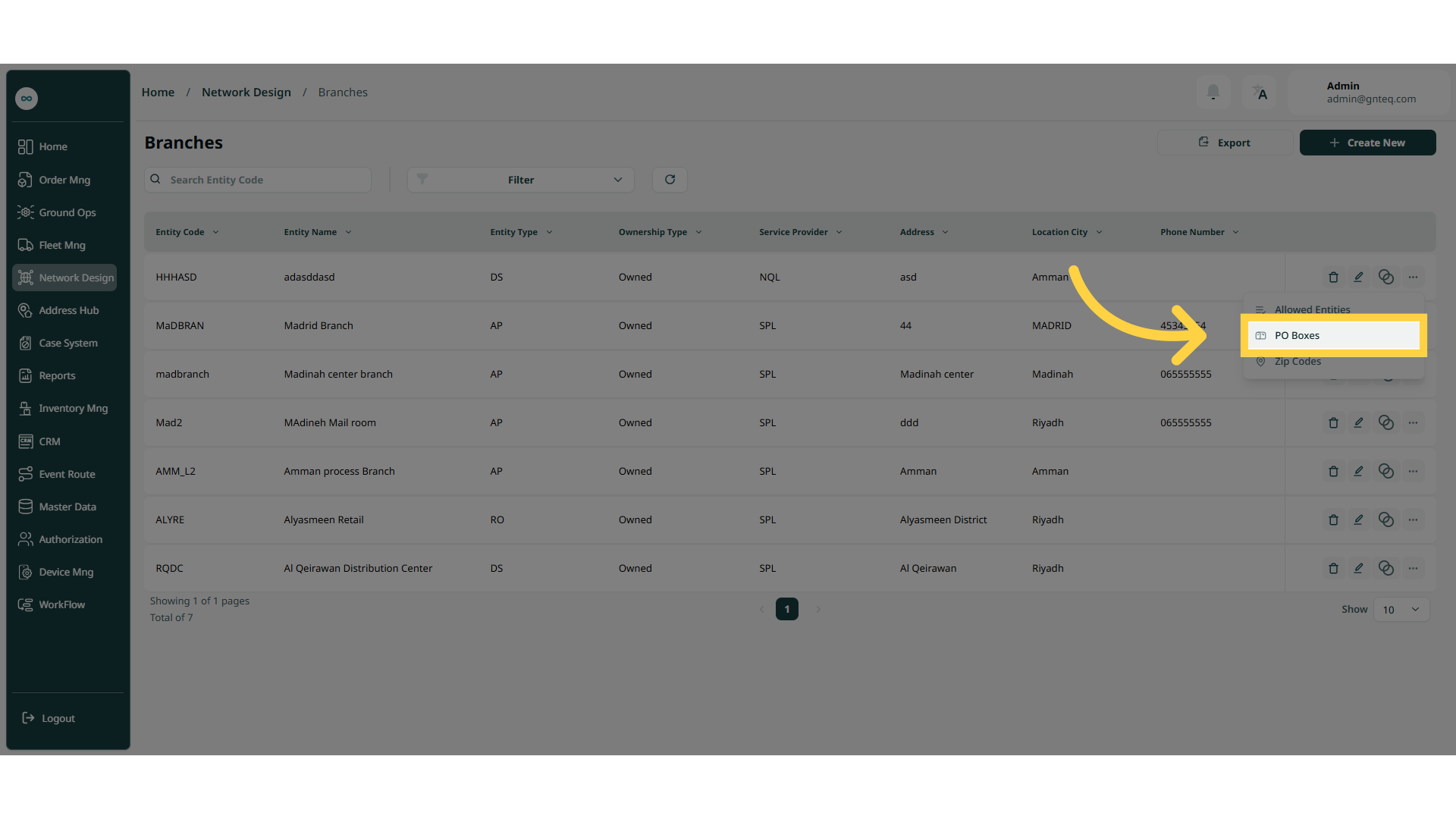The width and height of the screenshot is (1456, 819).
Task: Open Ground Ops sidebar item
Action: coord(64,212)
